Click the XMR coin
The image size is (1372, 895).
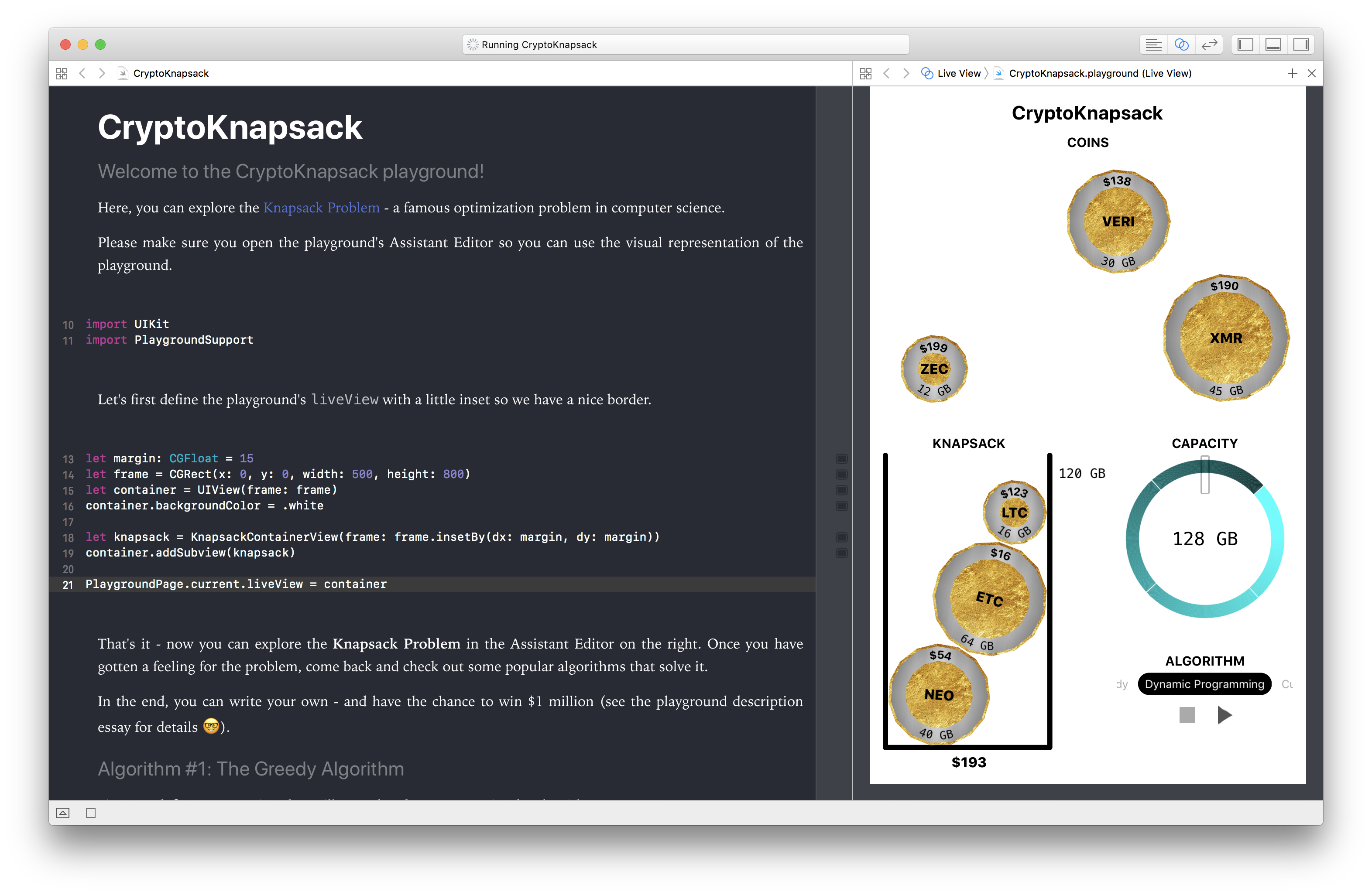1225,338
